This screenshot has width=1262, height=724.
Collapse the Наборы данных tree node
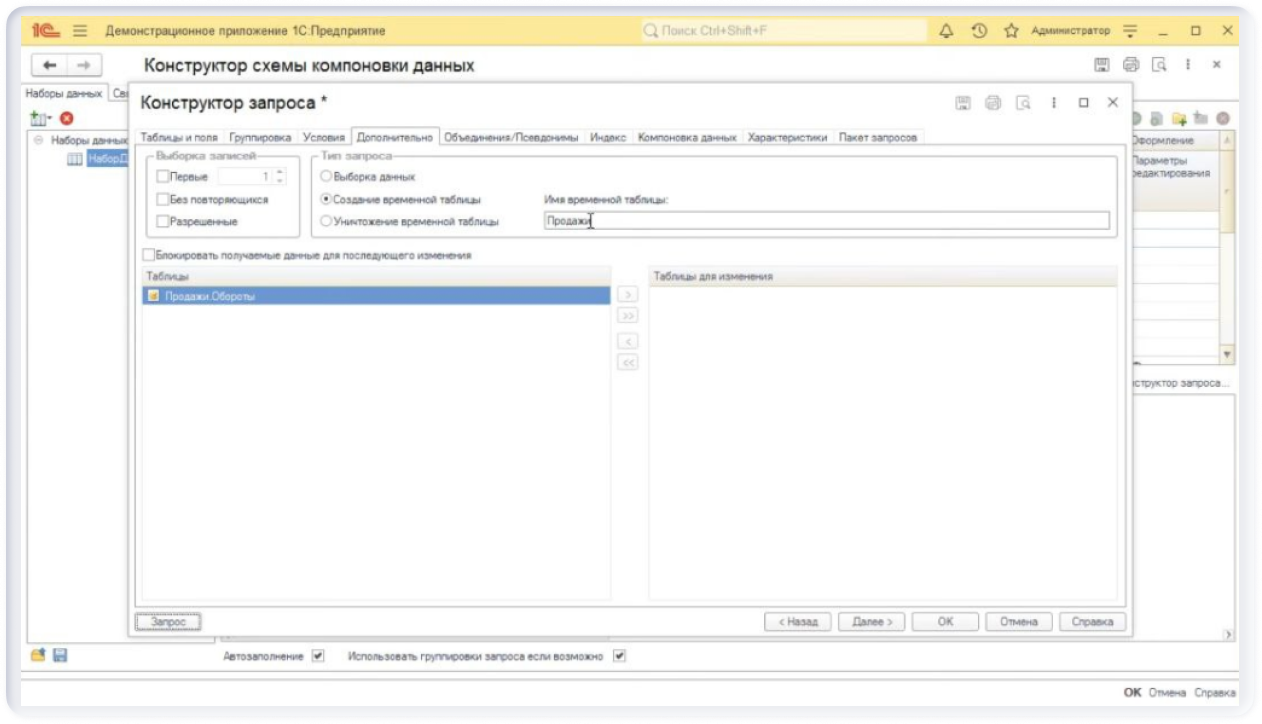39,141
